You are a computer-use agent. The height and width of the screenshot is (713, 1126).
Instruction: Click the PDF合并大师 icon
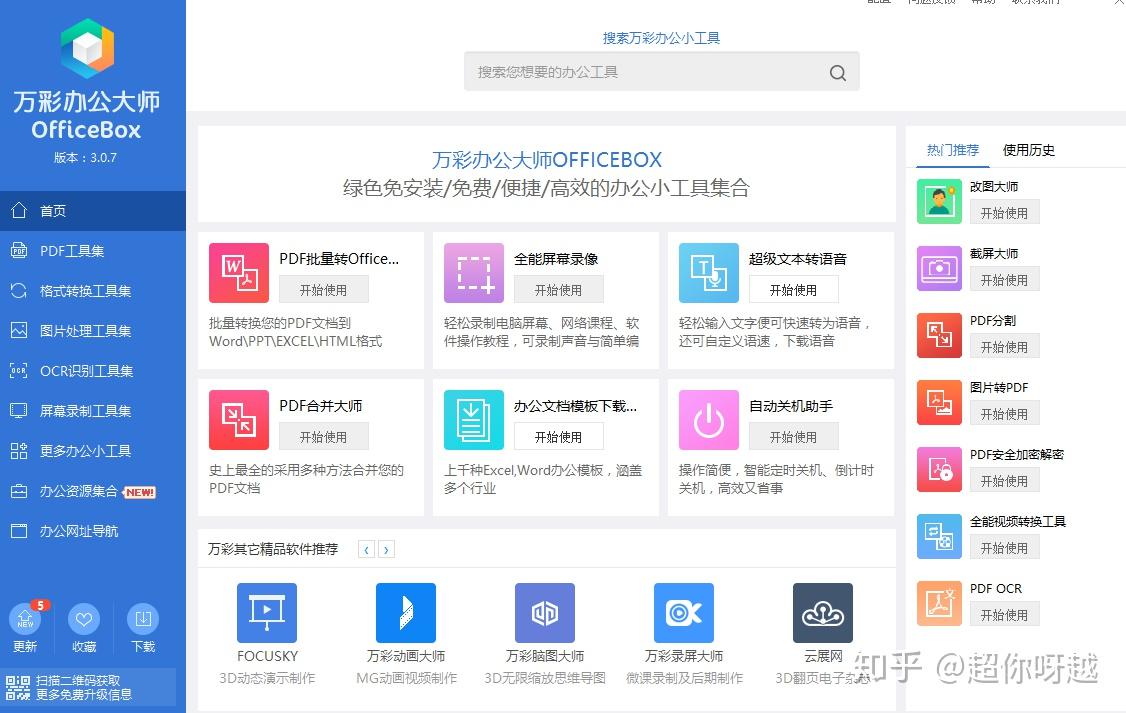(x=238, y=420)
